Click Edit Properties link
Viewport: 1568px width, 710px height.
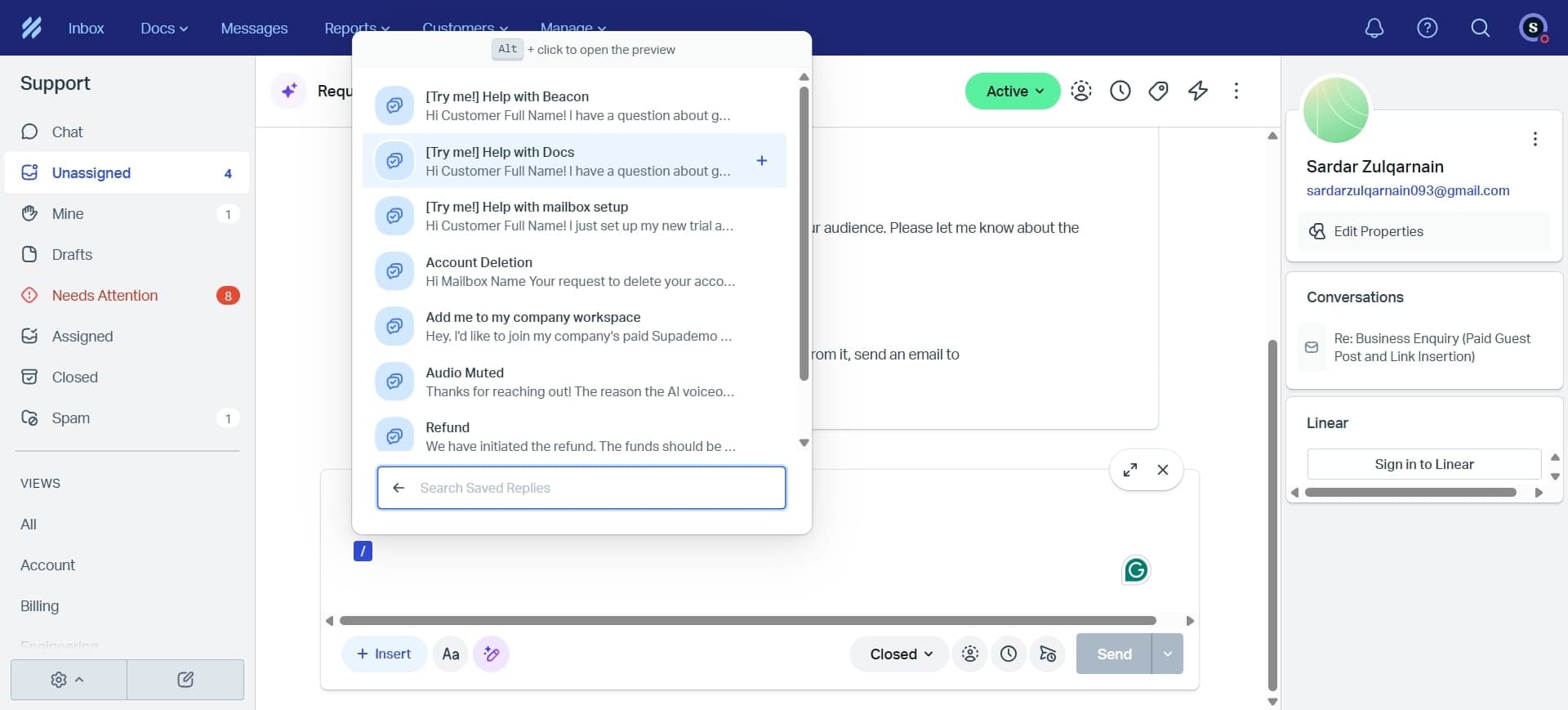click(1378, 231)
